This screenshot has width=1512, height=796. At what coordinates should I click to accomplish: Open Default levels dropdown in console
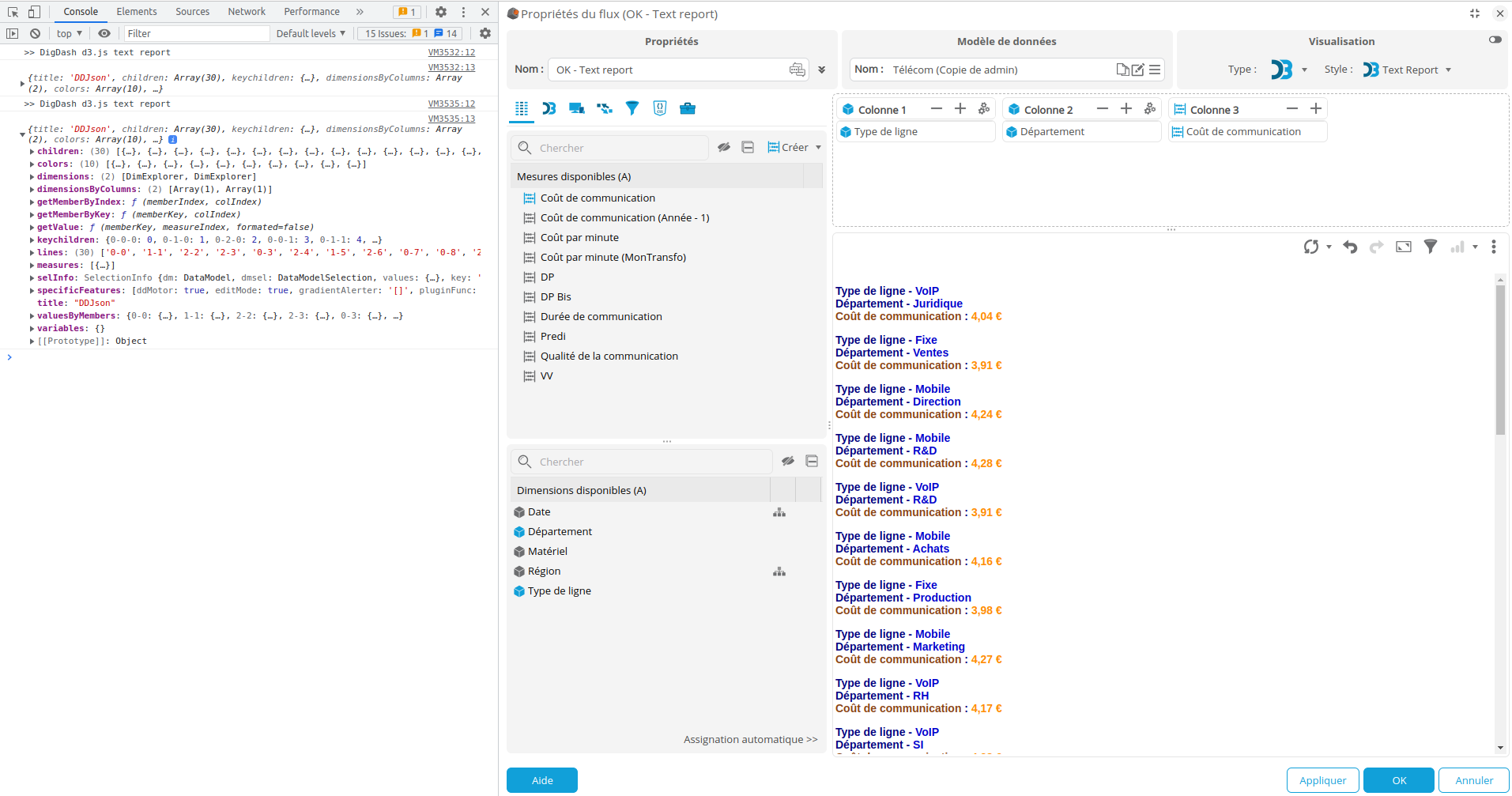(x=311, y=33)
